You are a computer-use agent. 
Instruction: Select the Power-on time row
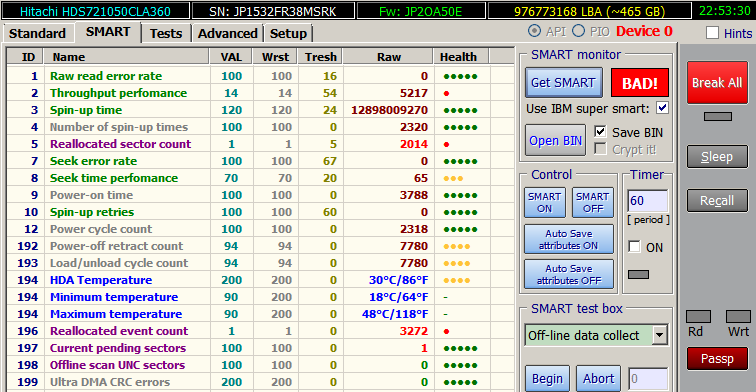(x=260, y=195)
